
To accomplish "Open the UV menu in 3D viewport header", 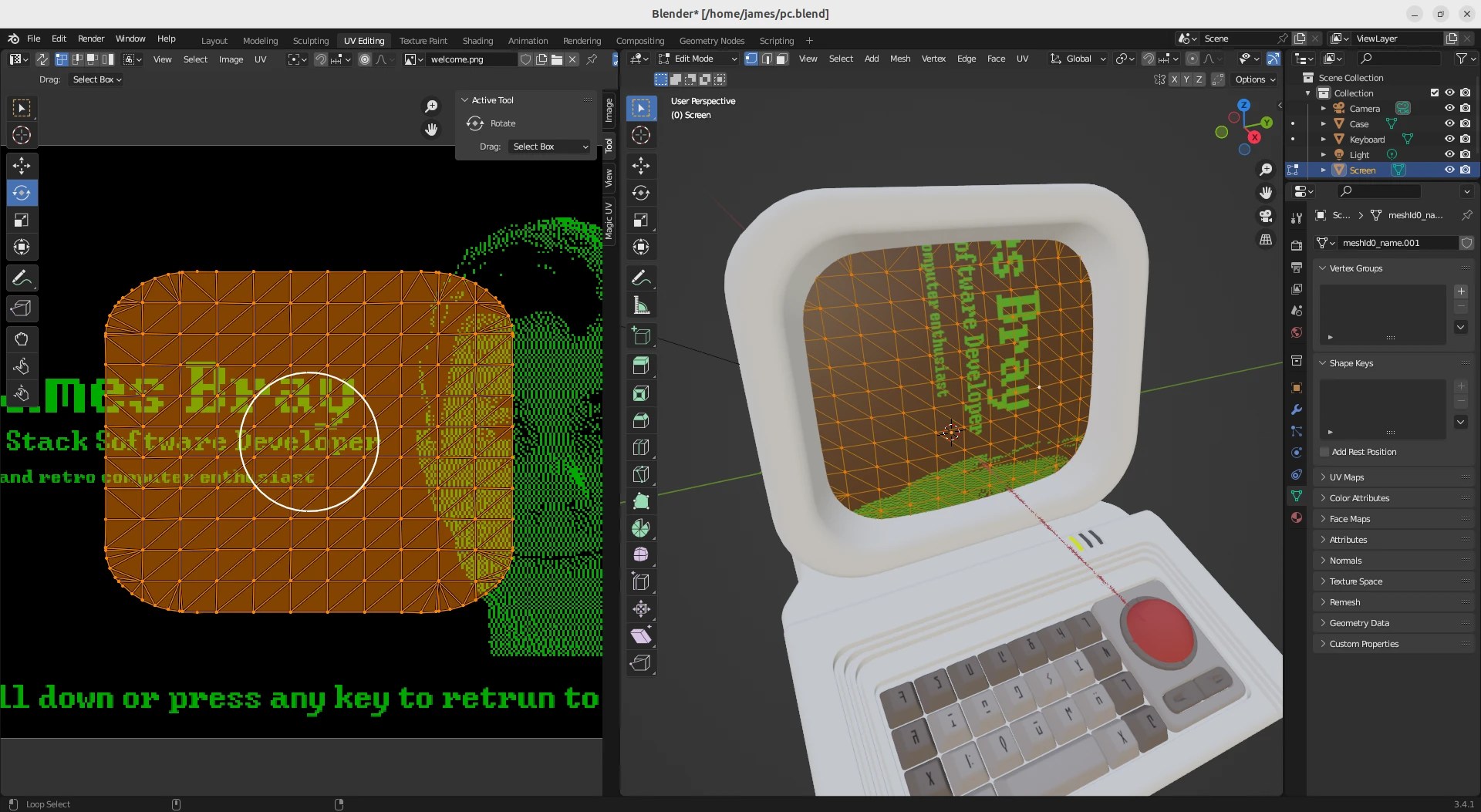I will pos(1023,59).
